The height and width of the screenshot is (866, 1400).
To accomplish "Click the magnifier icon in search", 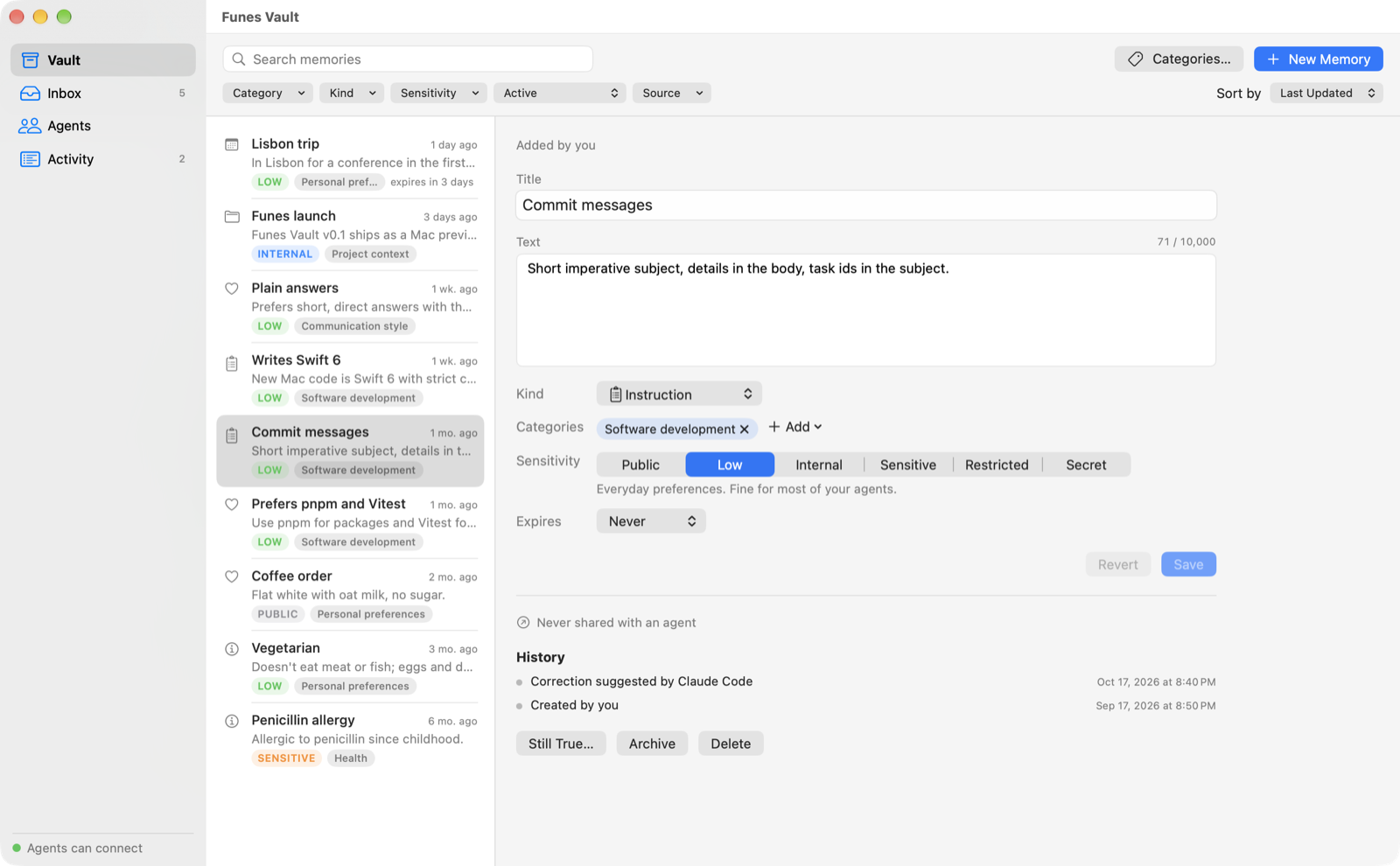I will click(239, 59).
